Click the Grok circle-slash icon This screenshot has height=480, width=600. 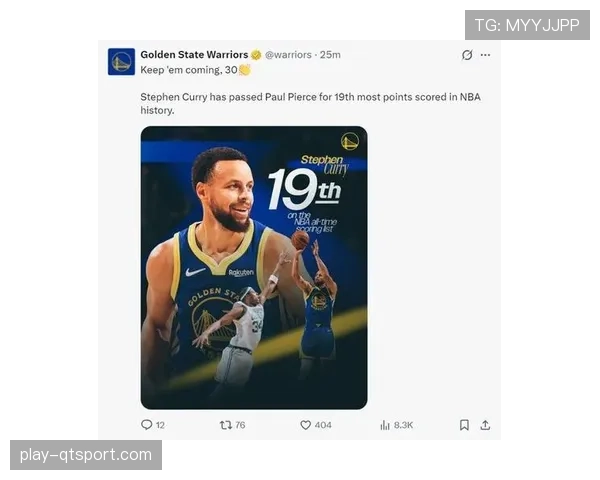point(467,55)
